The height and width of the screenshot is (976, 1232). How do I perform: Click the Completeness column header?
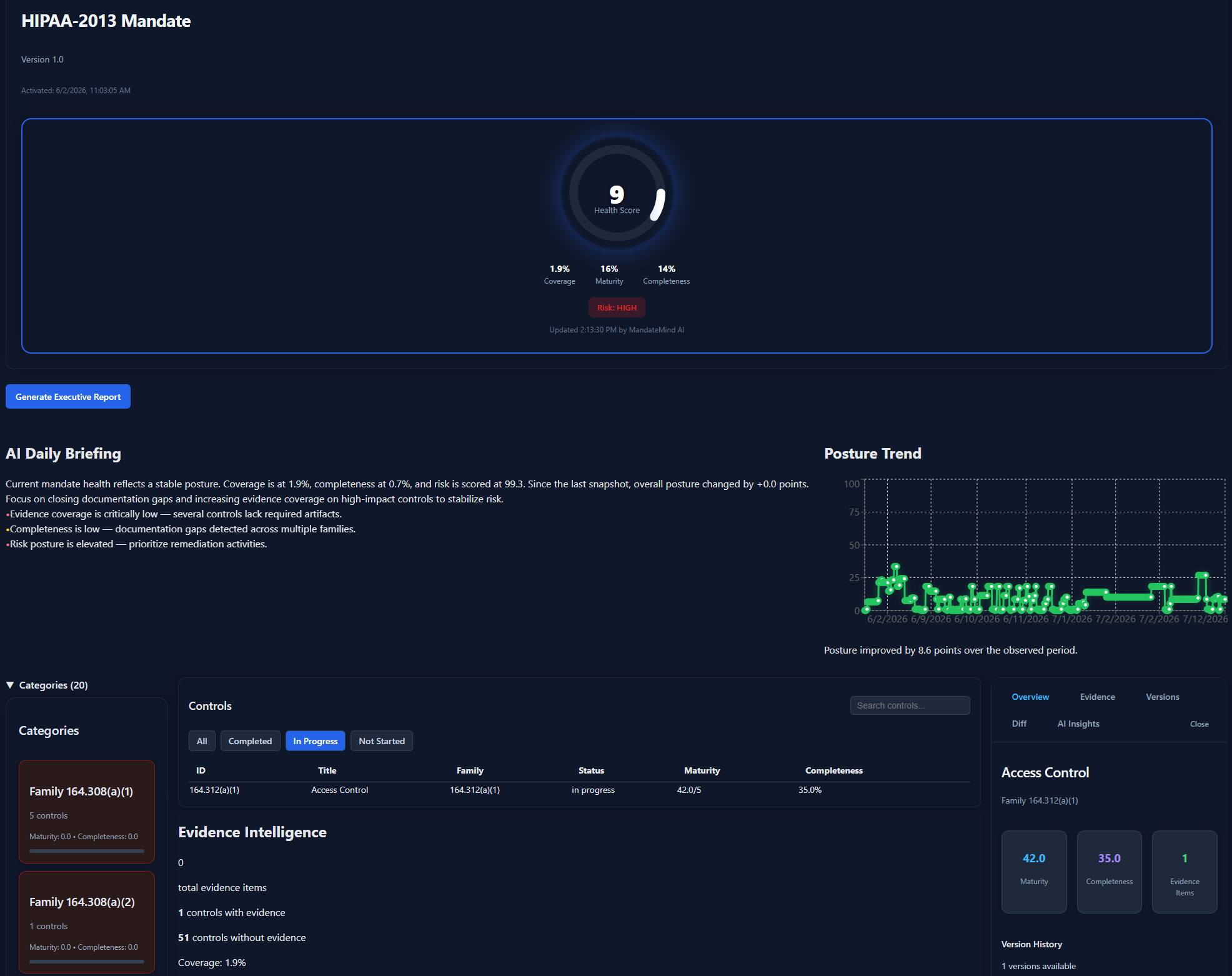pyautogui.click(x=834, y=770)
